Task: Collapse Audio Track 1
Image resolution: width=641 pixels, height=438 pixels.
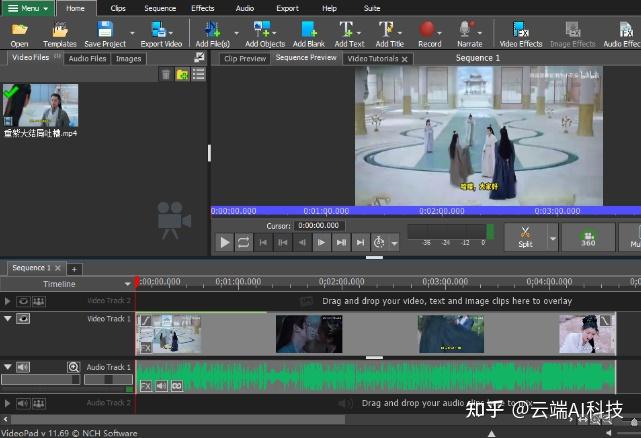Action: [7, 366]
